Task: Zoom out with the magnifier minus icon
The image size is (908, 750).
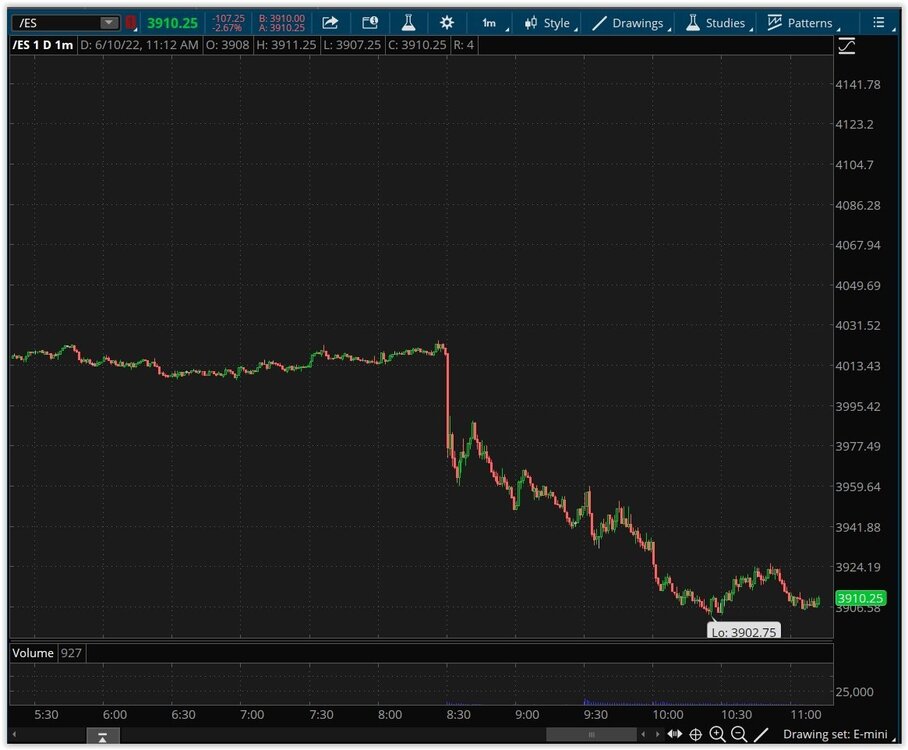Action: (x=739, y=735)
